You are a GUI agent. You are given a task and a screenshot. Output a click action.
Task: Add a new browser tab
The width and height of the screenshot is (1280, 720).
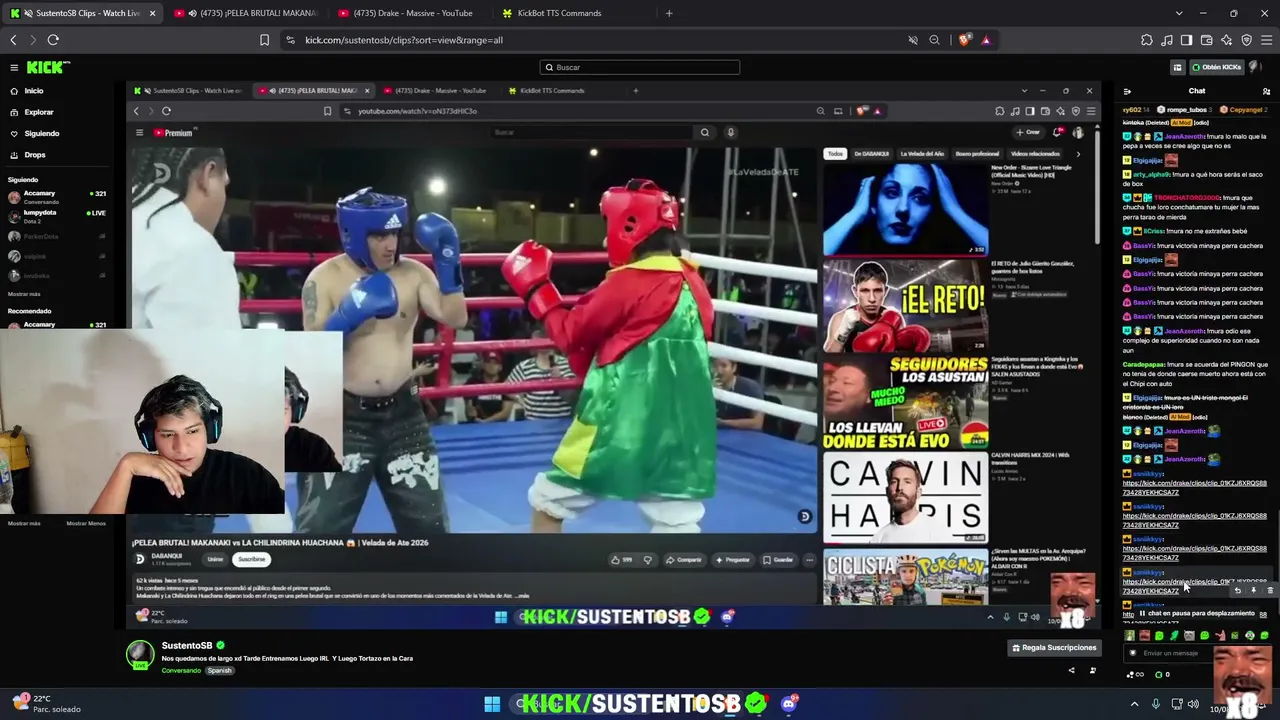pyautogui.click(x=669, y=13)
